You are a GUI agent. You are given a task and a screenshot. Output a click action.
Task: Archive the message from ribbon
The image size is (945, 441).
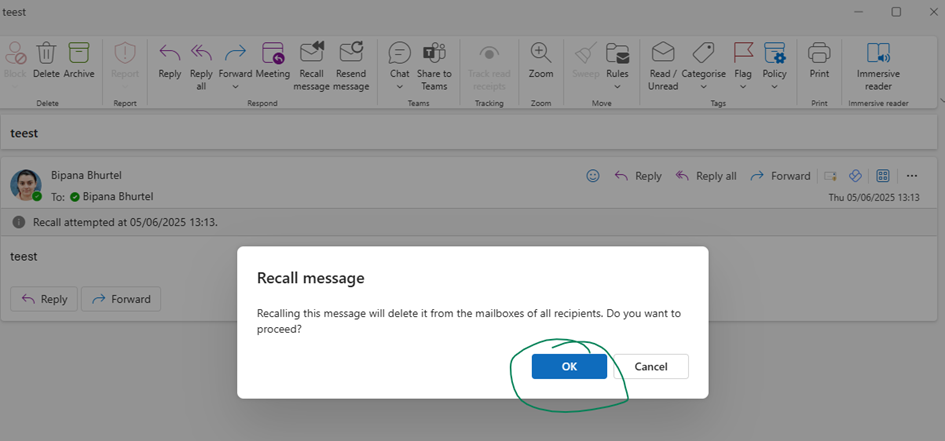[79, 53]
